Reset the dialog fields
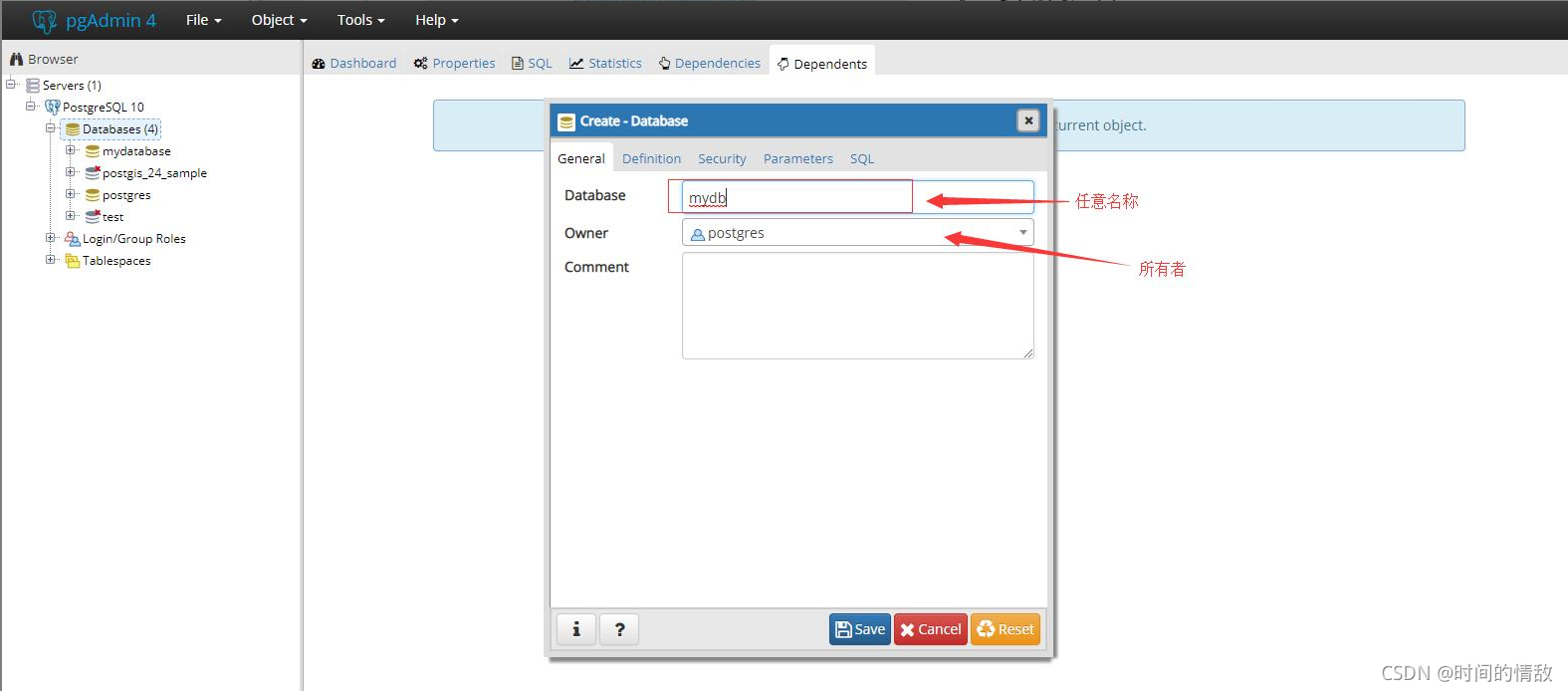 point(1006,629)
